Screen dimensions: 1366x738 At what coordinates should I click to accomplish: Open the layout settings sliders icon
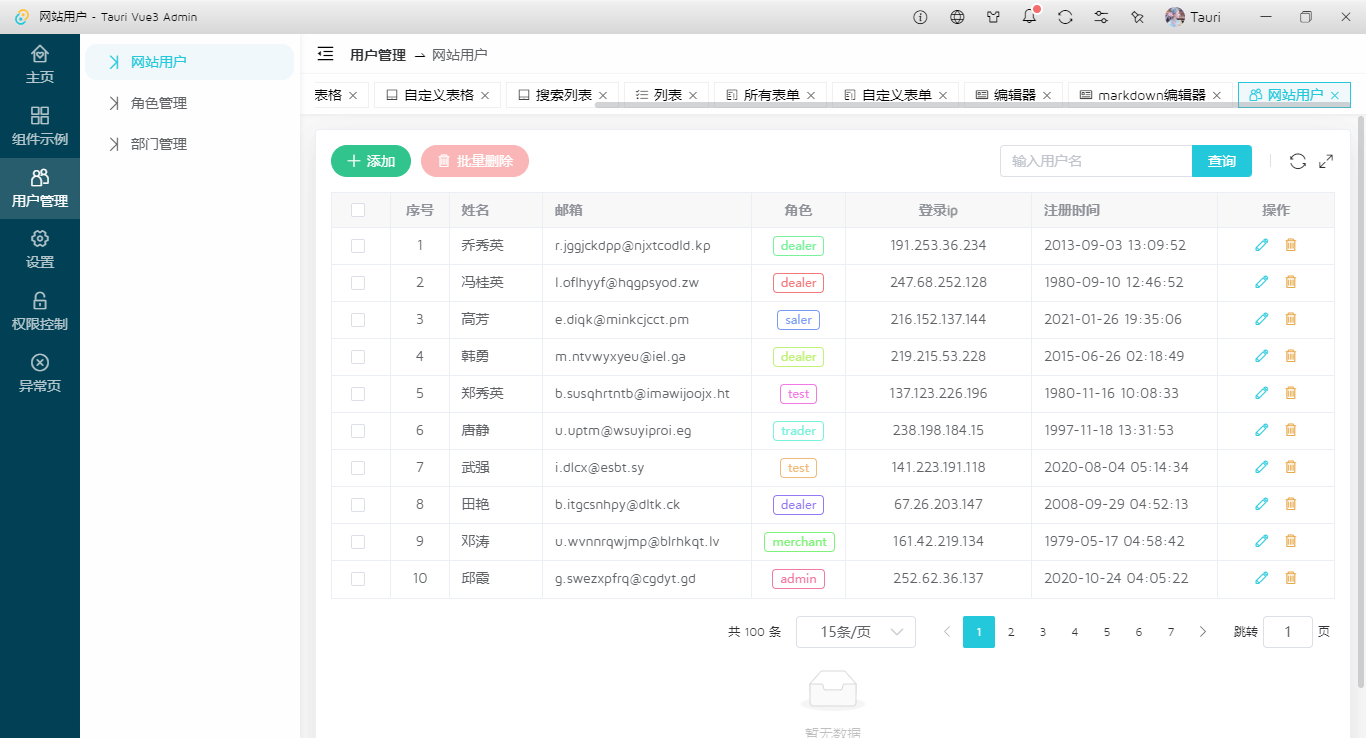pos(1101,17)
